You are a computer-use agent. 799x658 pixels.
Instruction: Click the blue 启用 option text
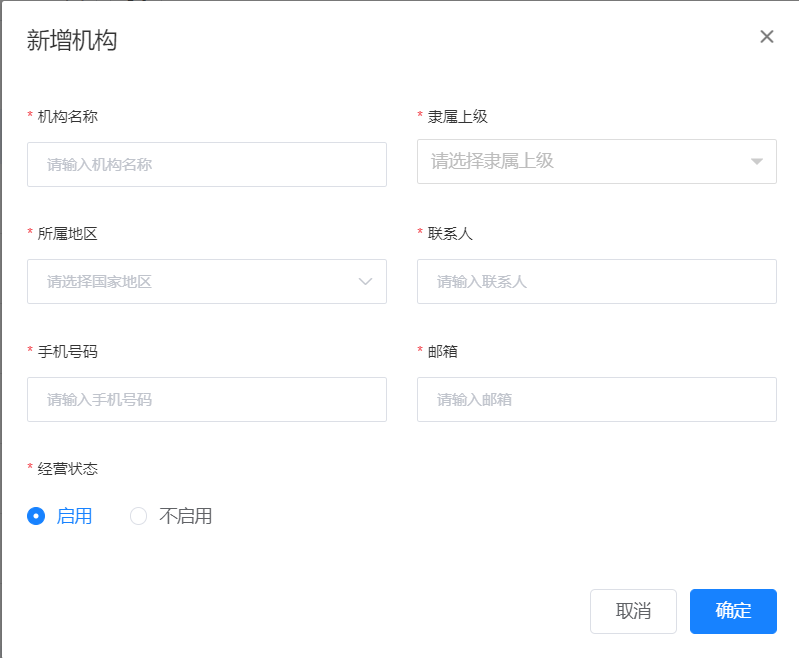[x=75, y=516]
